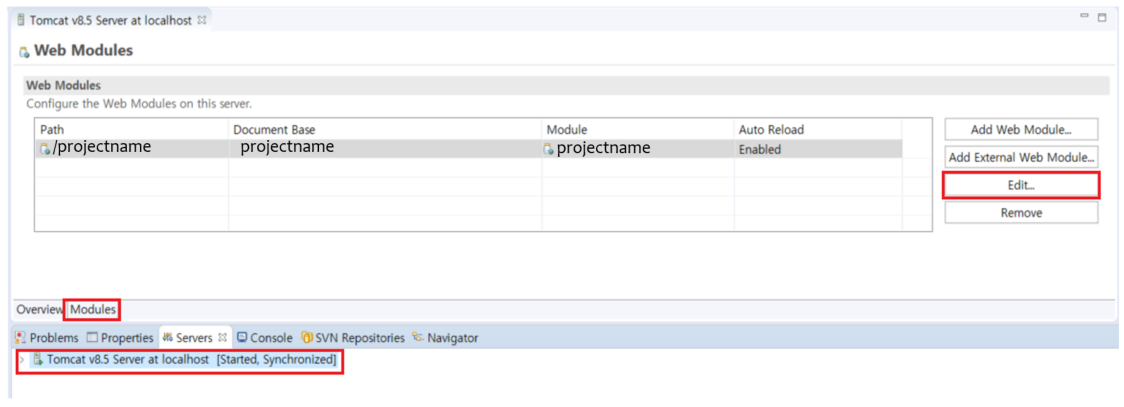Expand the Tomcat v8.5 Server tree node
1124x407 pixels.
(22, 360)
